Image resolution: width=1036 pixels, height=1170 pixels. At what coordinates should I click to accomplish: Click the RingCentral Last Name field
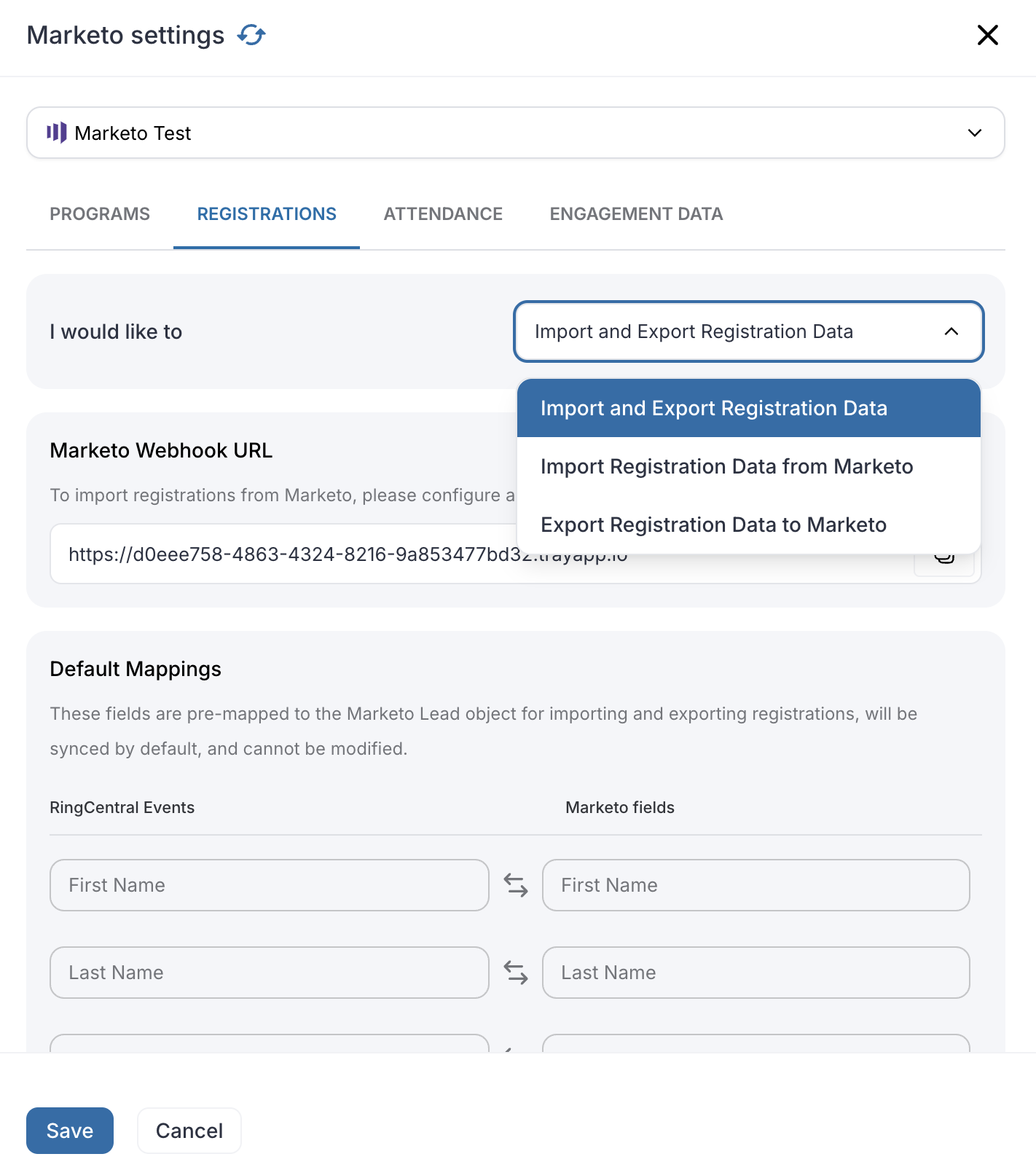click(x=270, y=973)
